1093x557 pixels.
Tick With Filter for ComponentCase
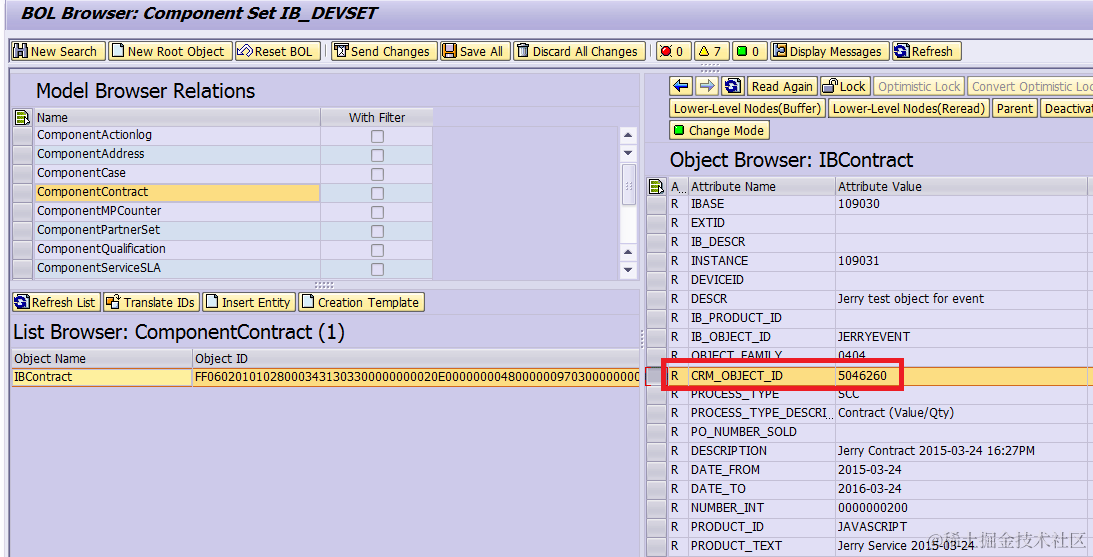pos(377,174)
